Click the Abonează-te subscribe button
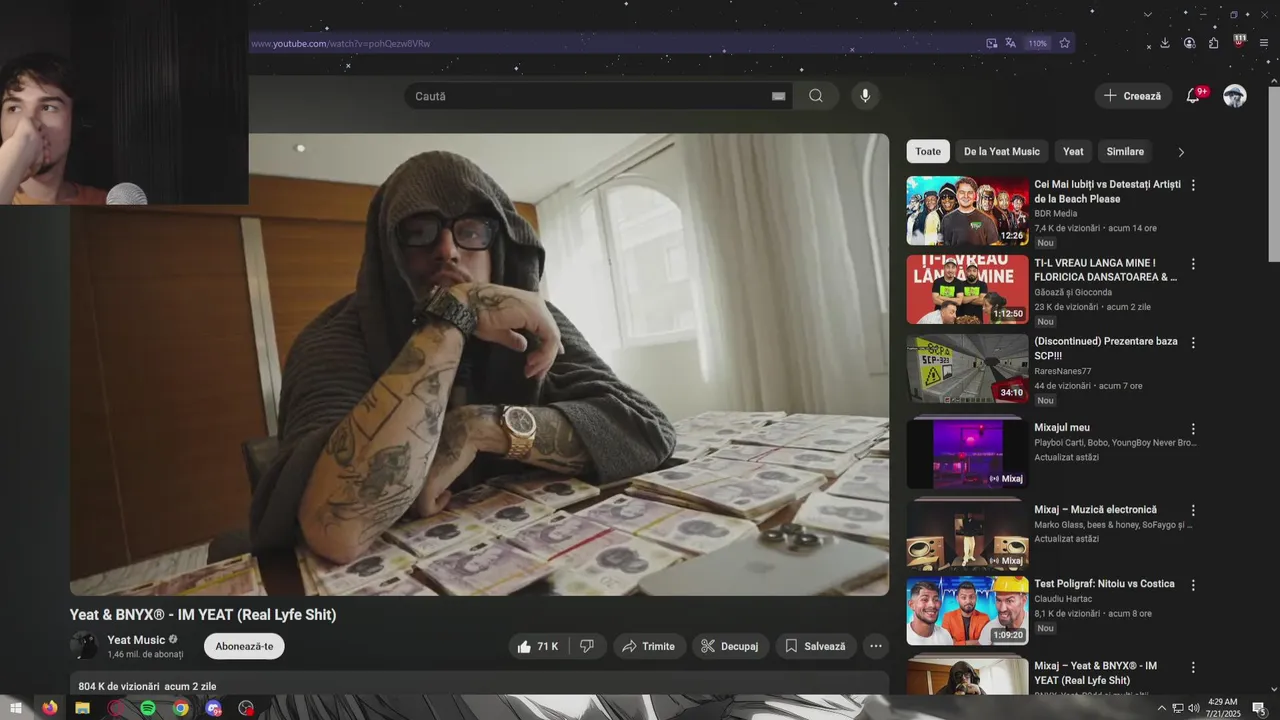Screen dimensions: 1280x720 (x=244, y=646)
